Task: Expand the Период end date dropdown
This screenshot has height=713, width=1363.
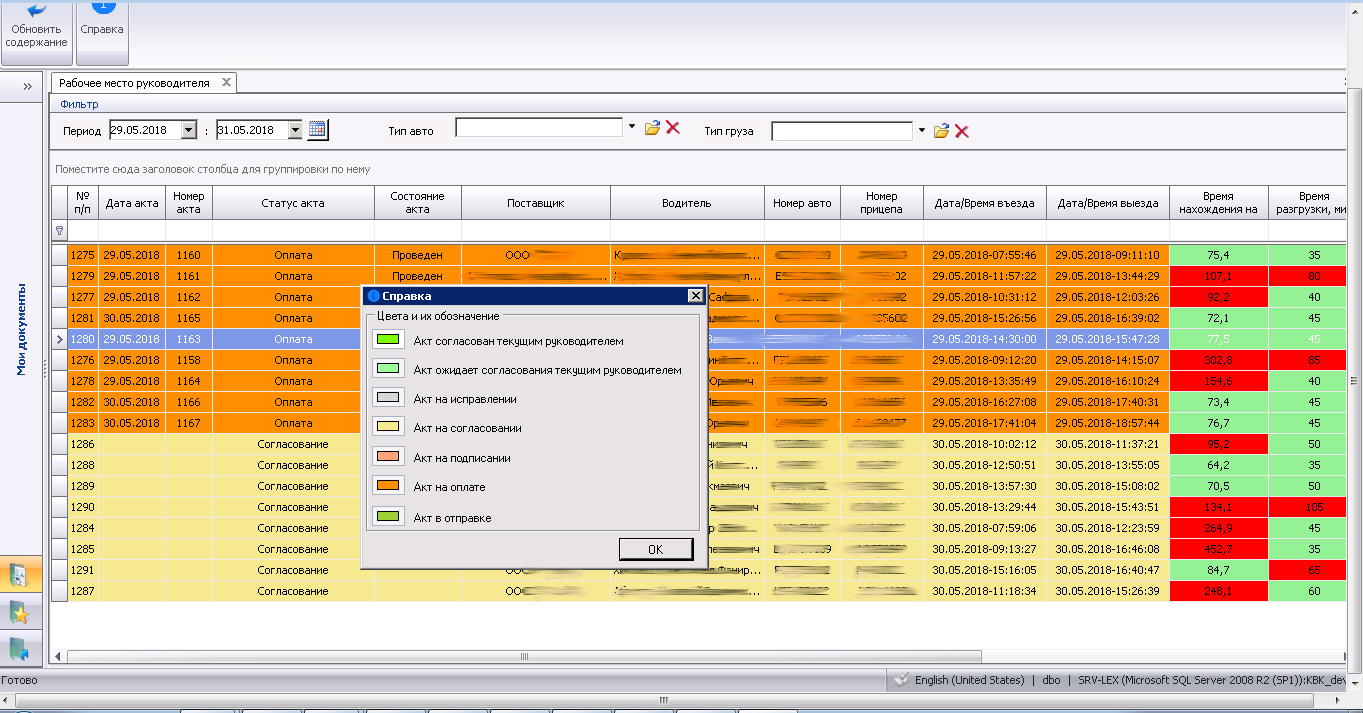Action: pos(295,130)
